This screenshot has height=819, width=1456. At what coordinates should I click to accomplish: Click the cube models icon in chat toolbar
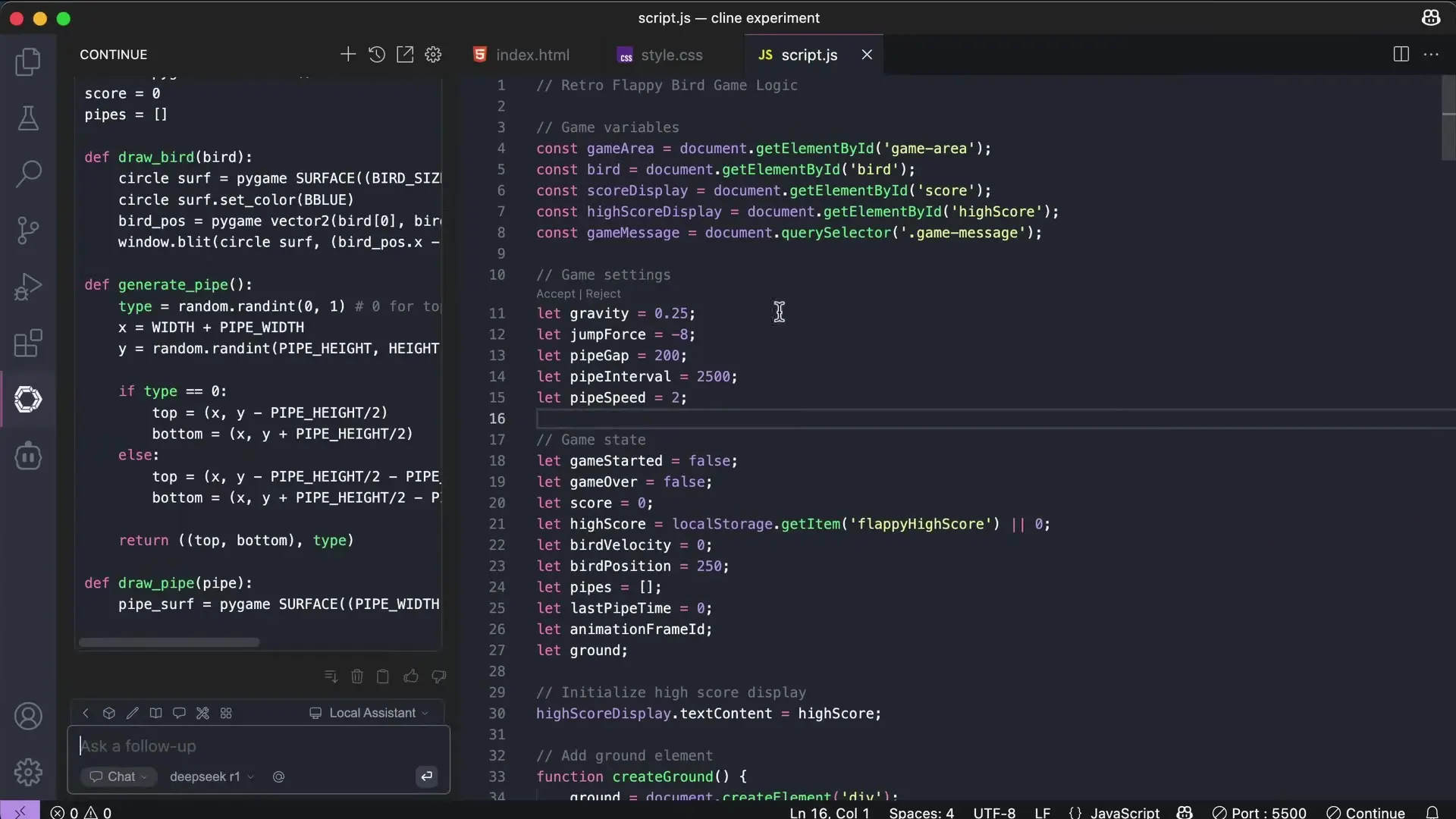click(x=109, y=713)
